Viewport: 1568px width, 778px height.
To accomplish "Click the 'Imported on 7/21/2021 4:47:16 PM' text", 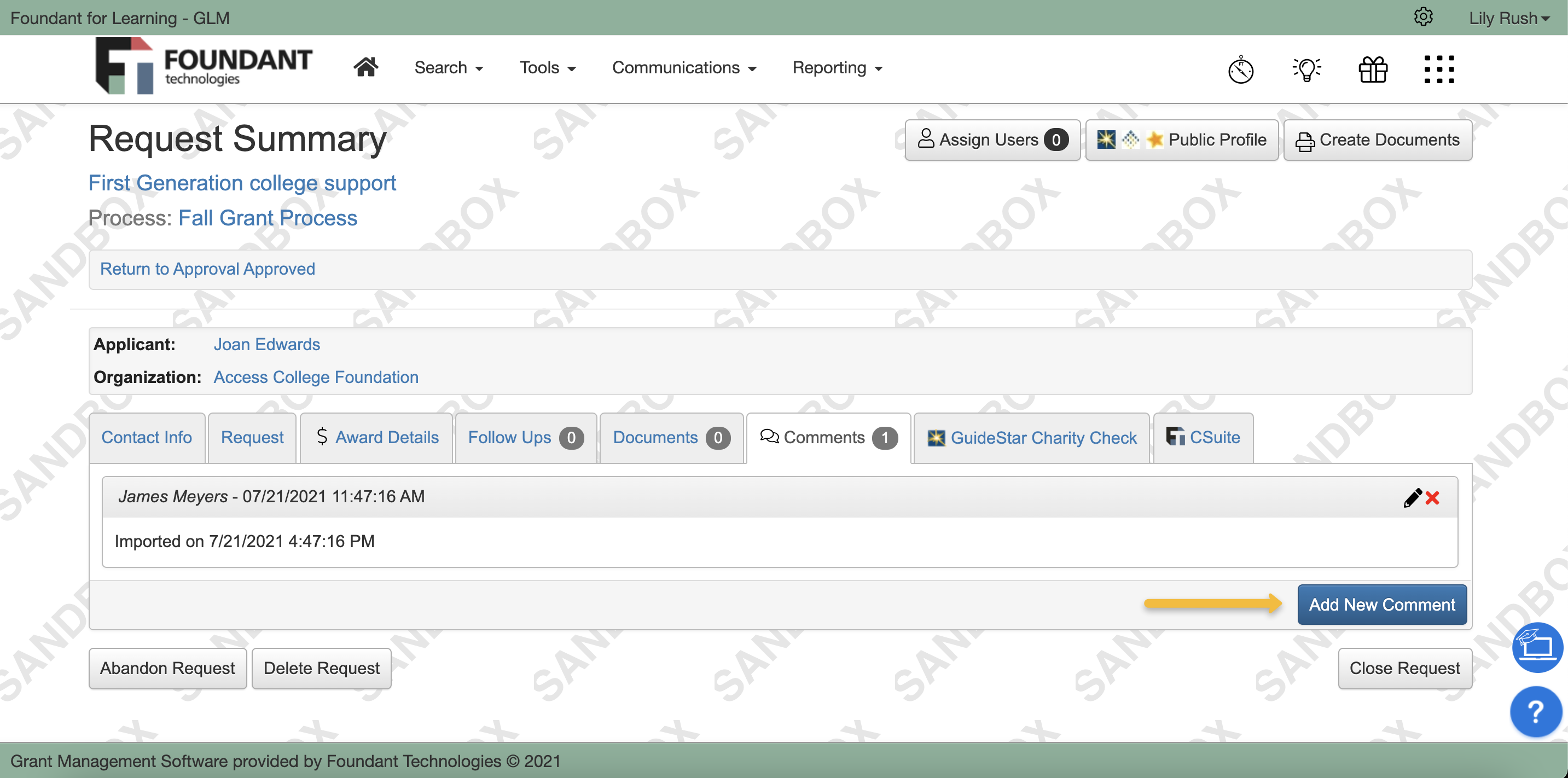I will coord(245,541).
